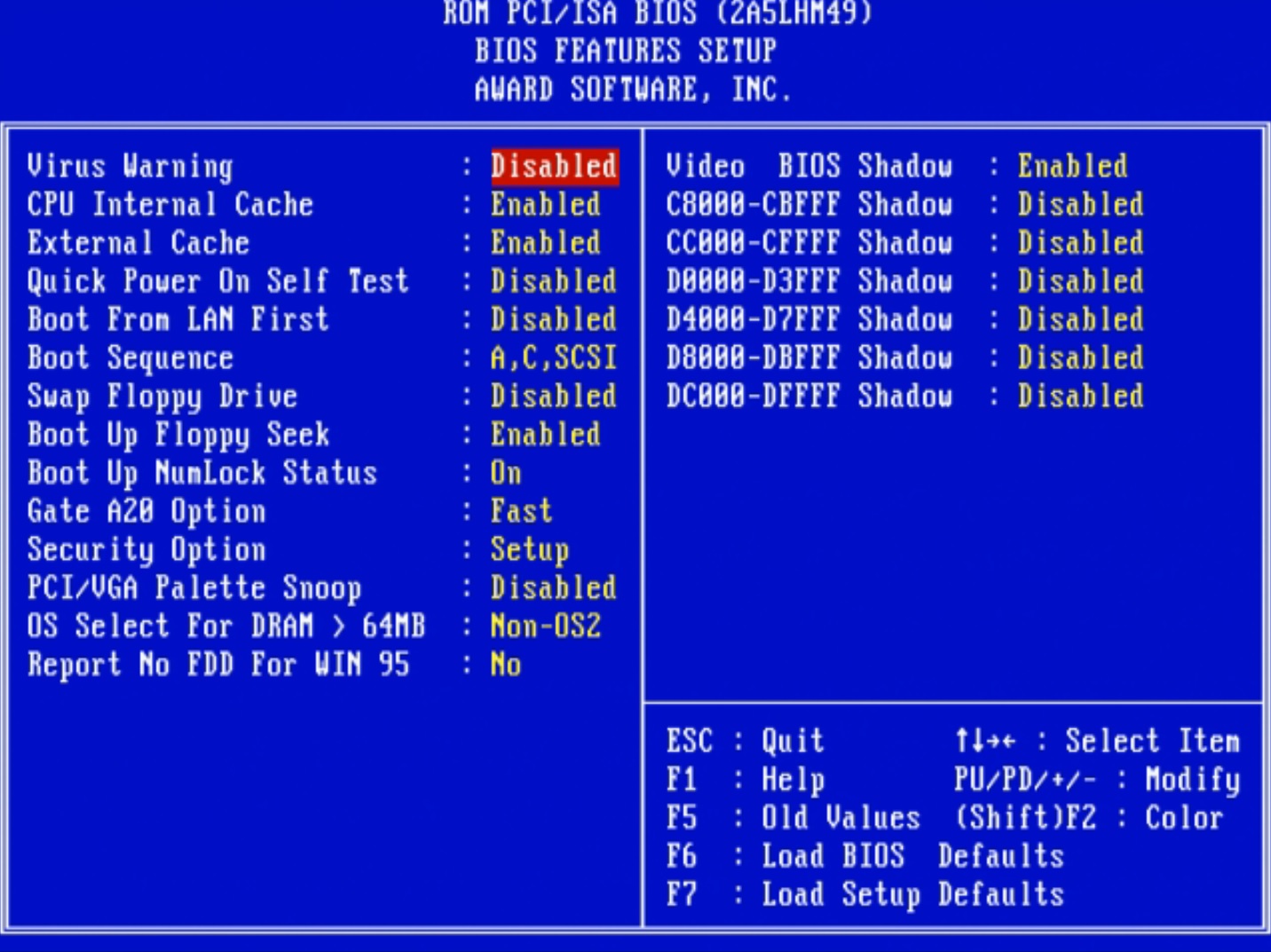The width and height of the screenshot is (1271, 952).
Task: Click the Video BIOS Shadow label
Action: 809,166
